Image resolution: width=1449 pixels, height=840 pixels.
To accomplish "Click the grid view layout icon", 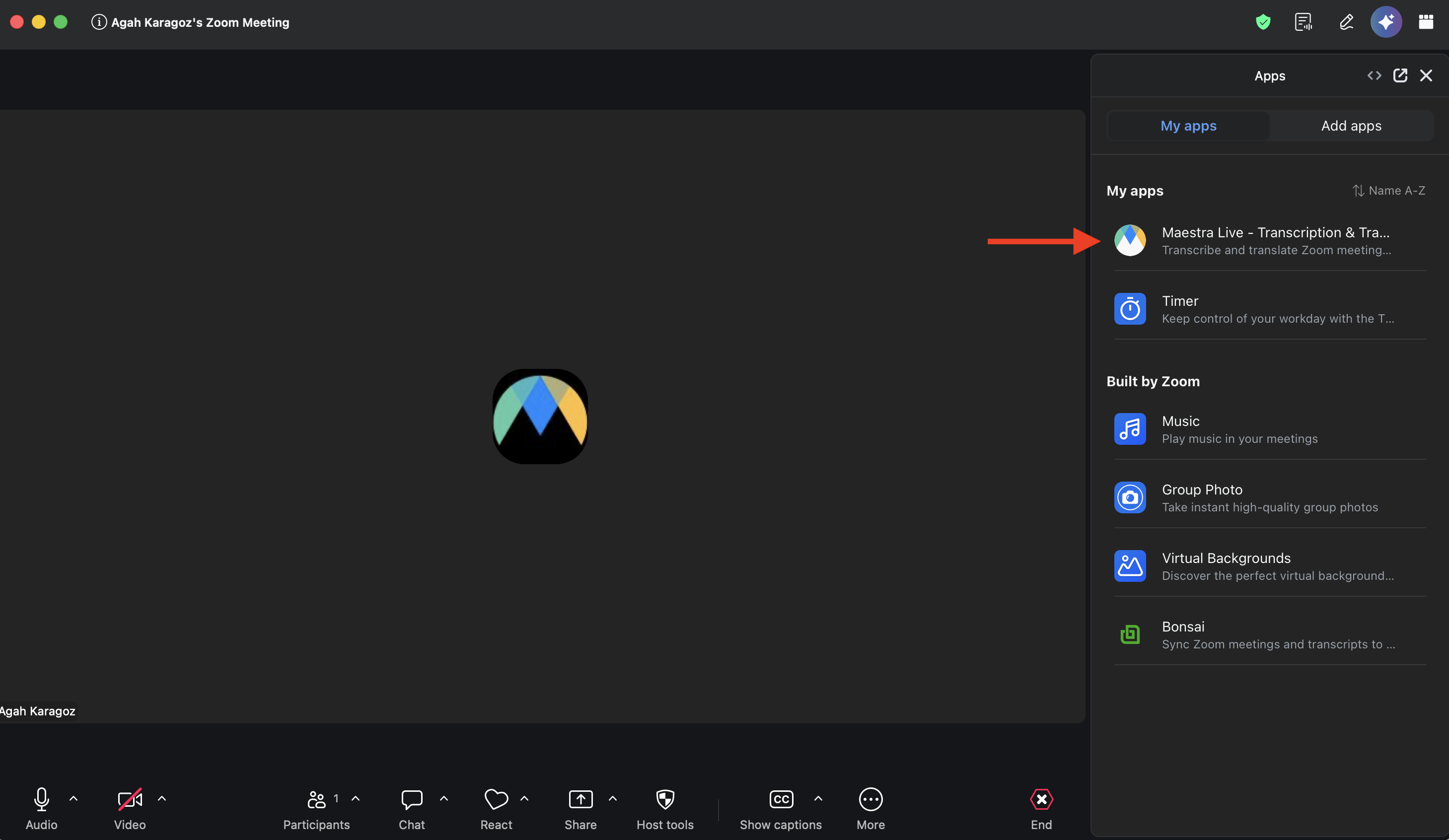I will [x=1426, y=22].
